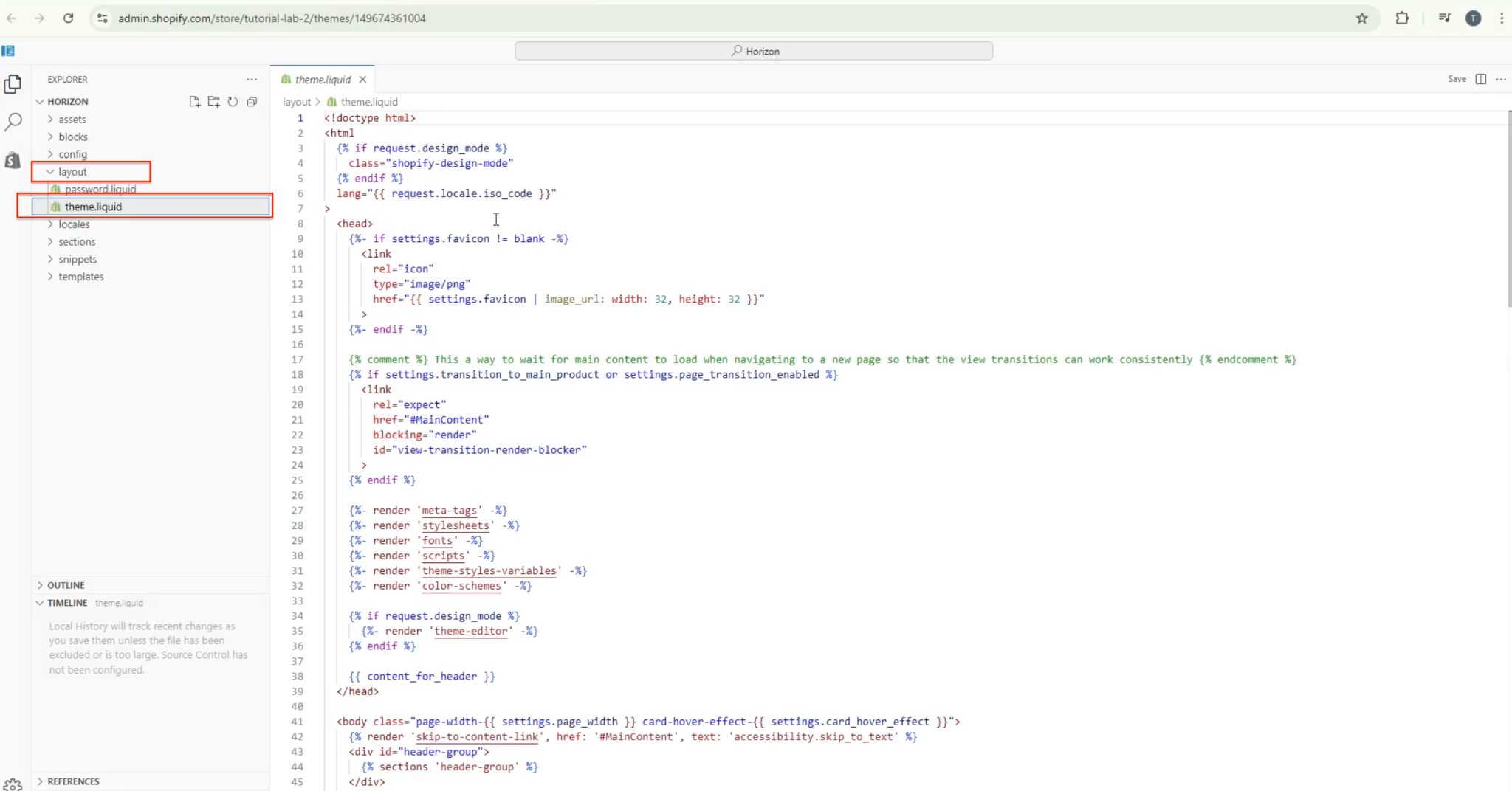1512x791 pixels.
Task: Collapse the layout folder
Action: pos(72,172)
